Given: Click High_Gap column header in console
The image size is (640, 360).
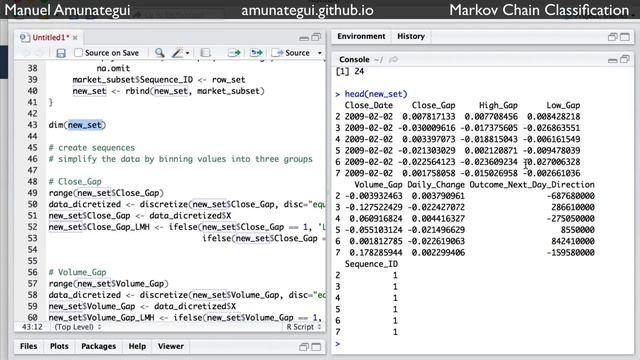Looking at the screenshot, I should pos(498,105).
